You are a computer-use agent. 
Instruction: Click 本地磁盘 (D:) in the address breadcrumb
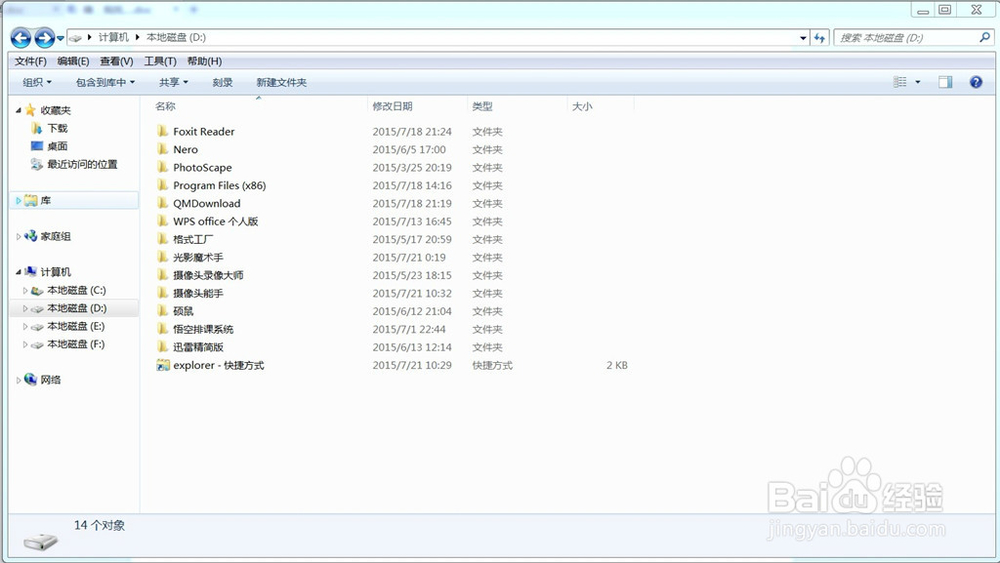pos(176,37)
